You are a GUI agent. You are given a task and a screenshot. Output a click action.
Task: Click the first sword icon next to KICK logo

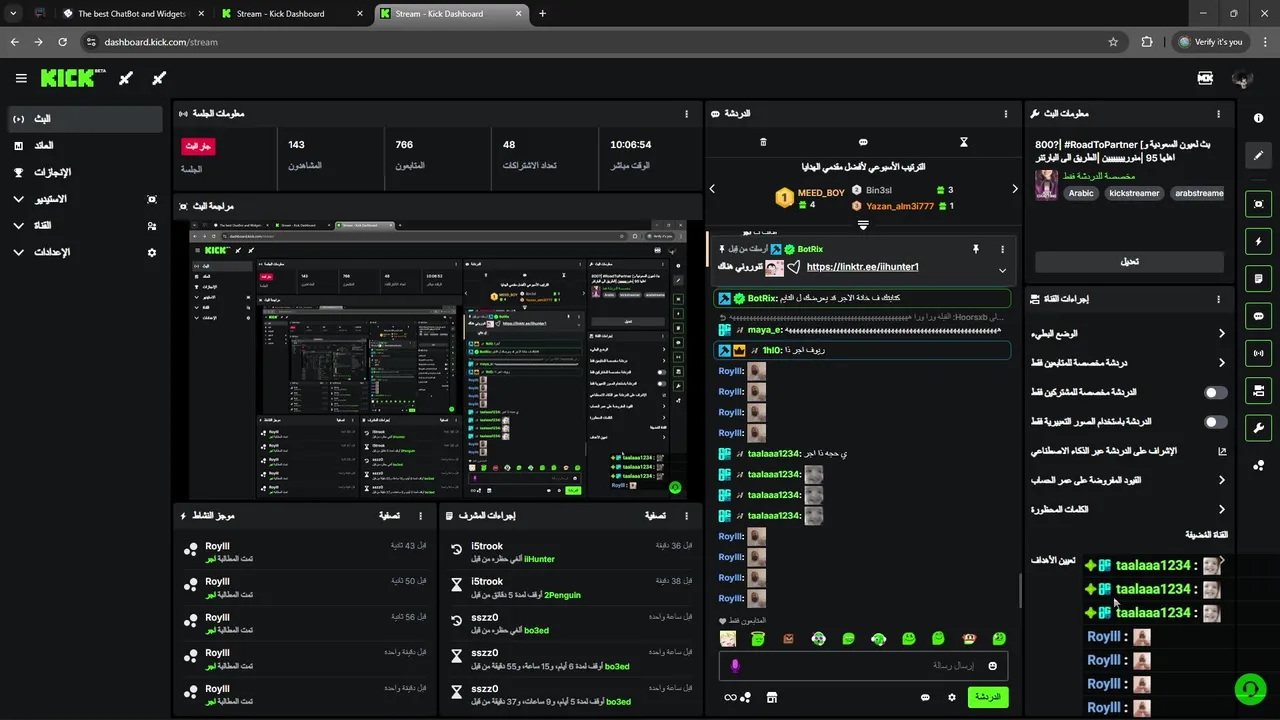click(126, 78)
